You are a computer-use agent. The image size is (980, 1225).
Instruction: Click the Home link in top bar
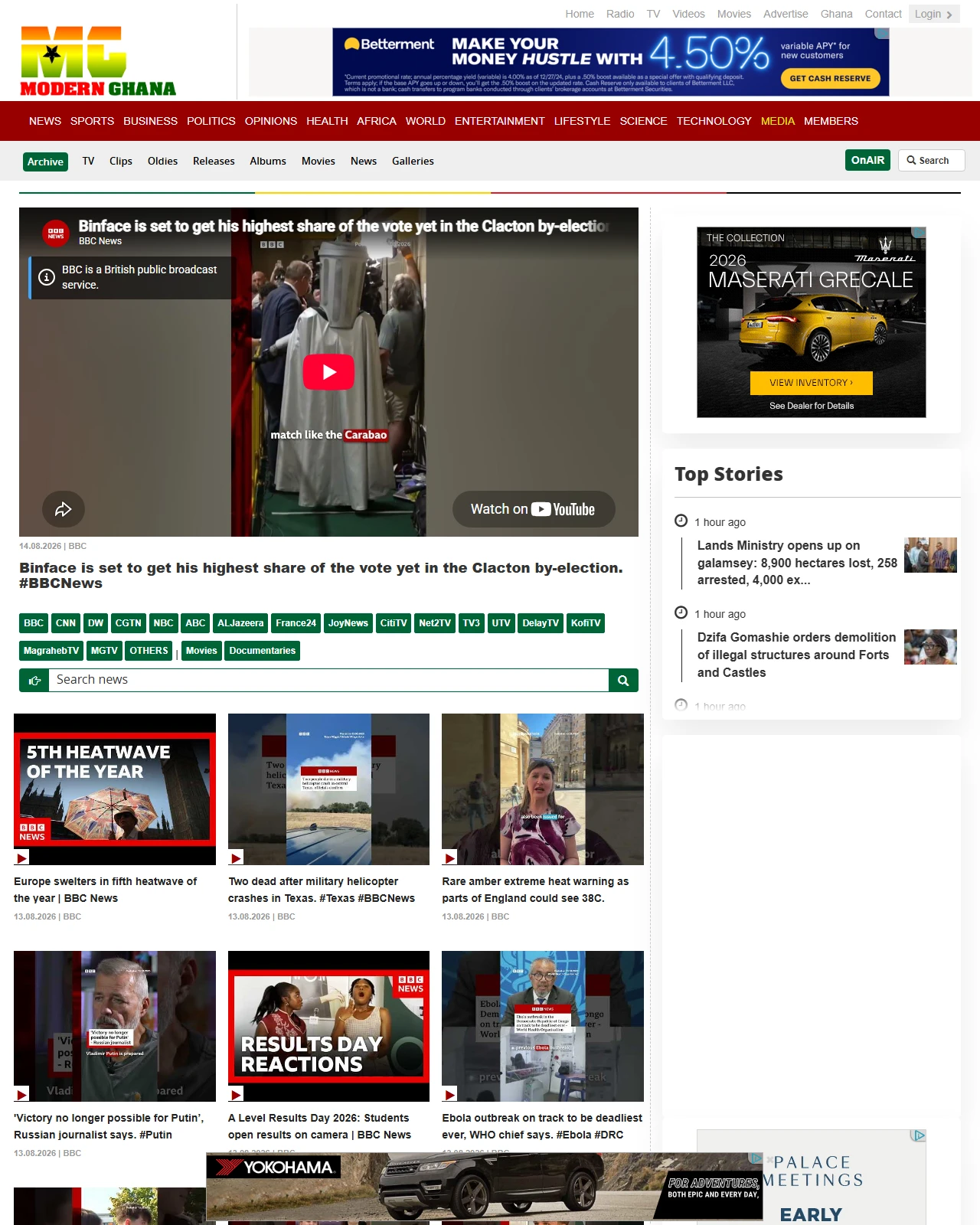580,14
